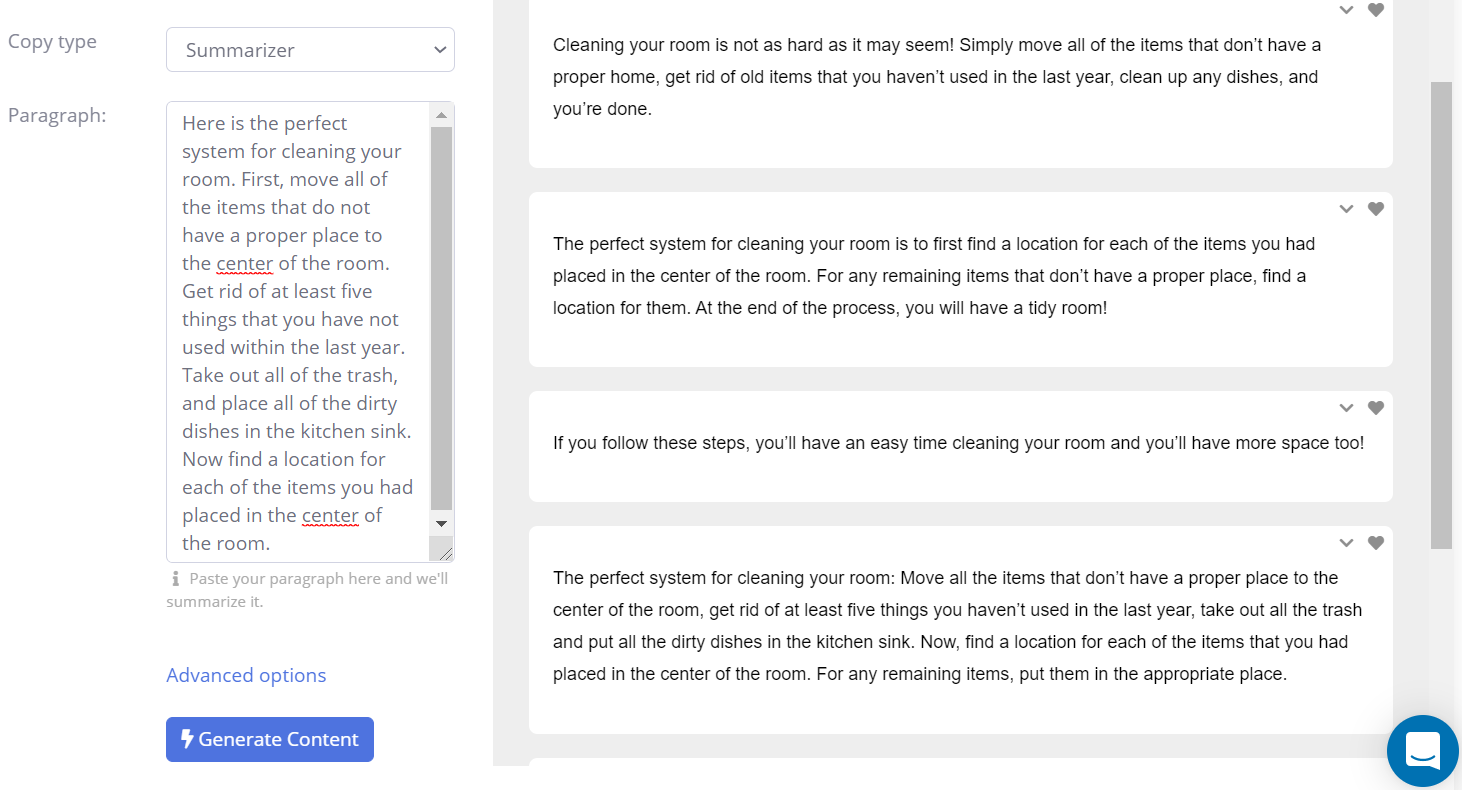Screen dimensions: 1462x790
Task: Like the 'Move all the items' summary result
Action: coord(1376,543)
